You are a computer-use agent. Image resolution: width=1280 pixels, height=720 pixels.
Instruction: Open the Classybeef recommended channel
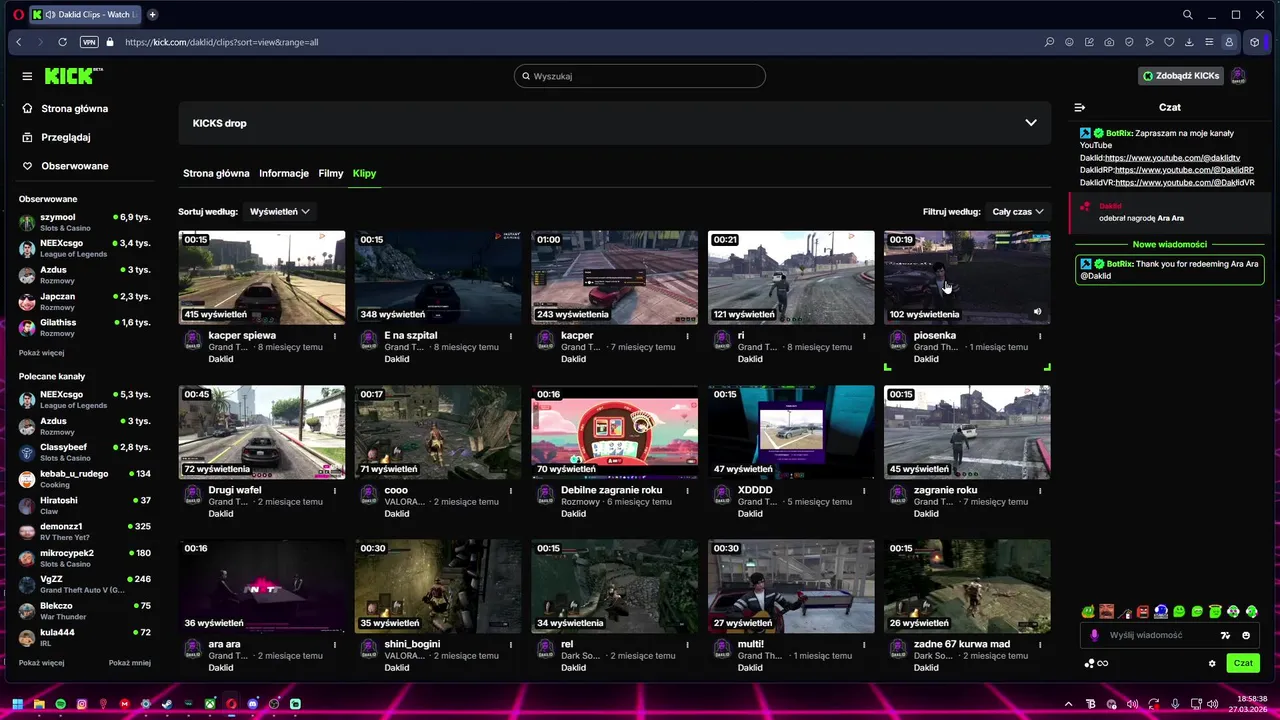pyautogui.click(x=85, y=452)
